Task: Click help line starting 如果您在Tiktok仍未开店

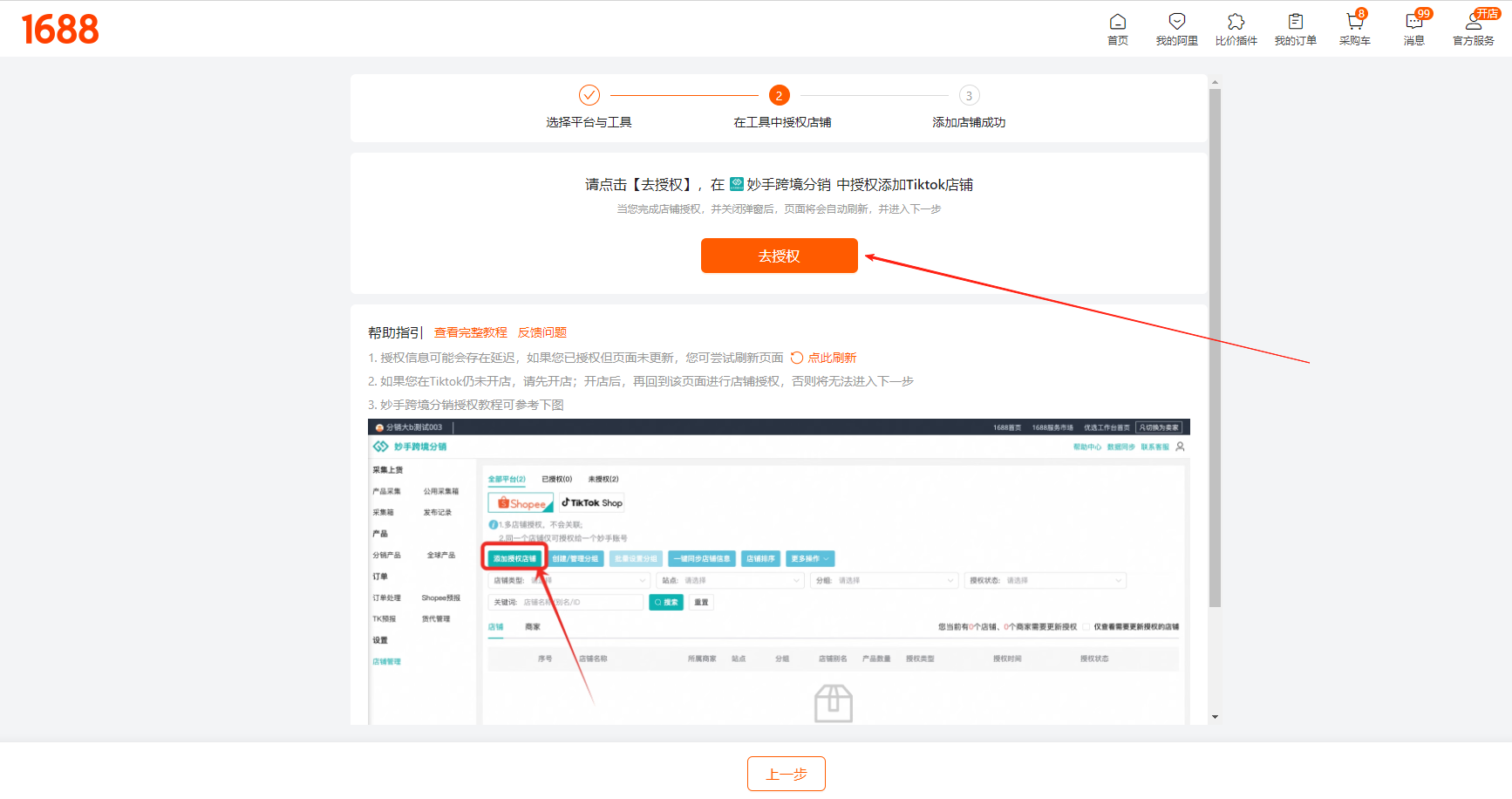Action: (x=641, y=381)
